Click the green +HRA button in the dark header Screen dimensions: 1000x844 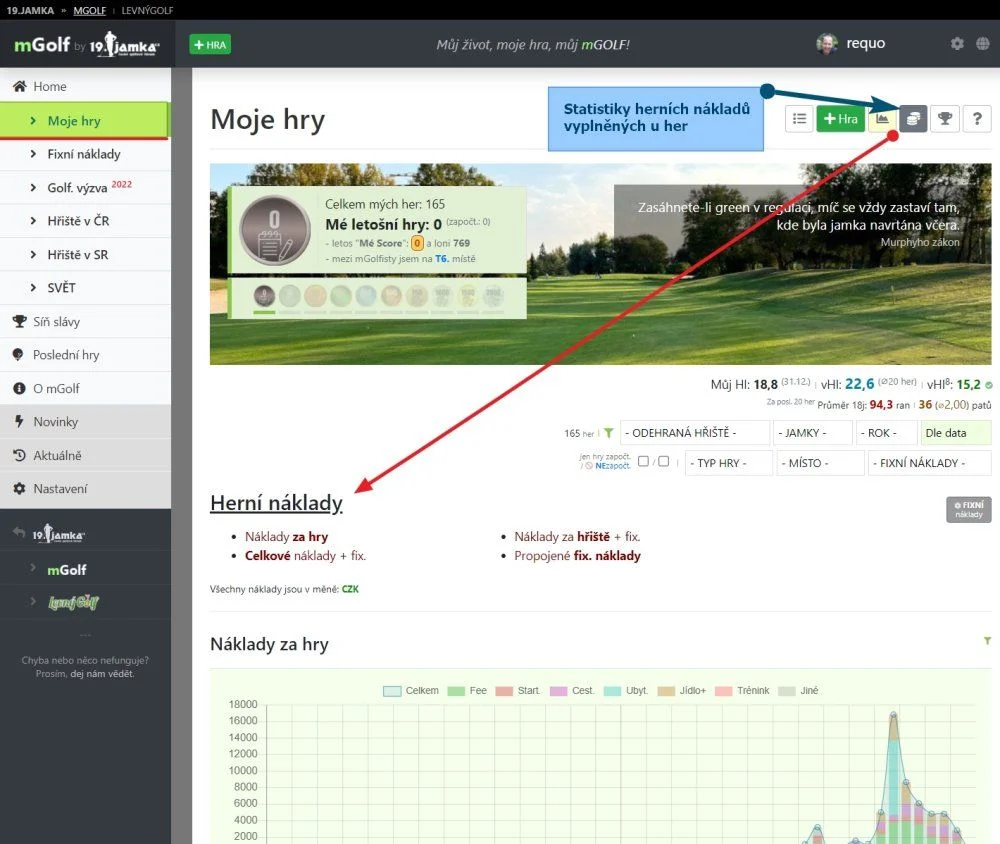pyautogui.click(x=210, y=45)
